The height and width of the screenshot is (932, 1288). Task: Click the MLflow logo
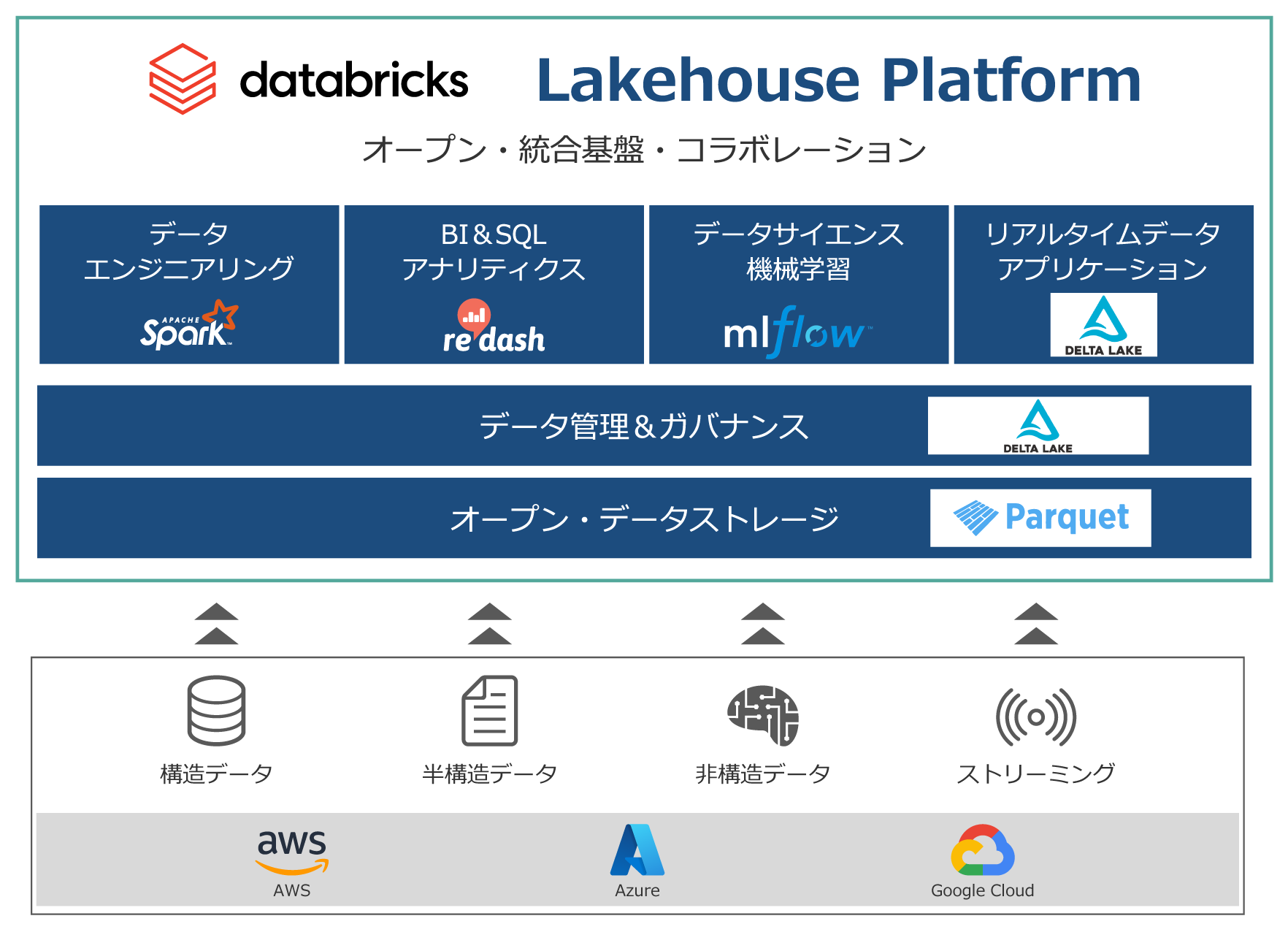pyautogui.click(x=797, y=332)
